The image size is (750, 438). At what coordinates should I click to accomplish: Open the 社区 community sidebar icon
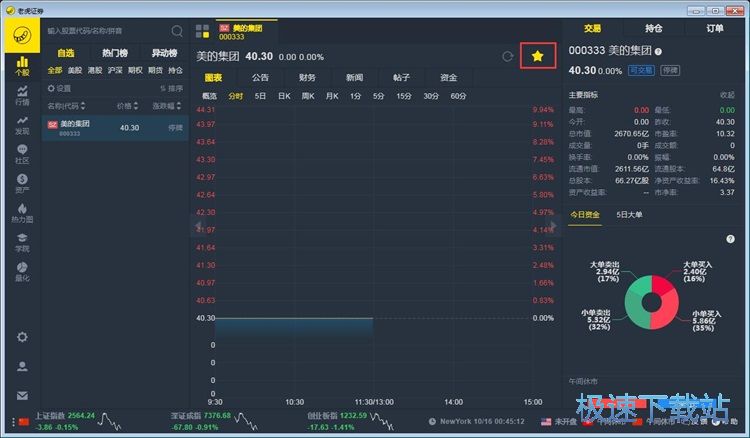tap(22, 154)
